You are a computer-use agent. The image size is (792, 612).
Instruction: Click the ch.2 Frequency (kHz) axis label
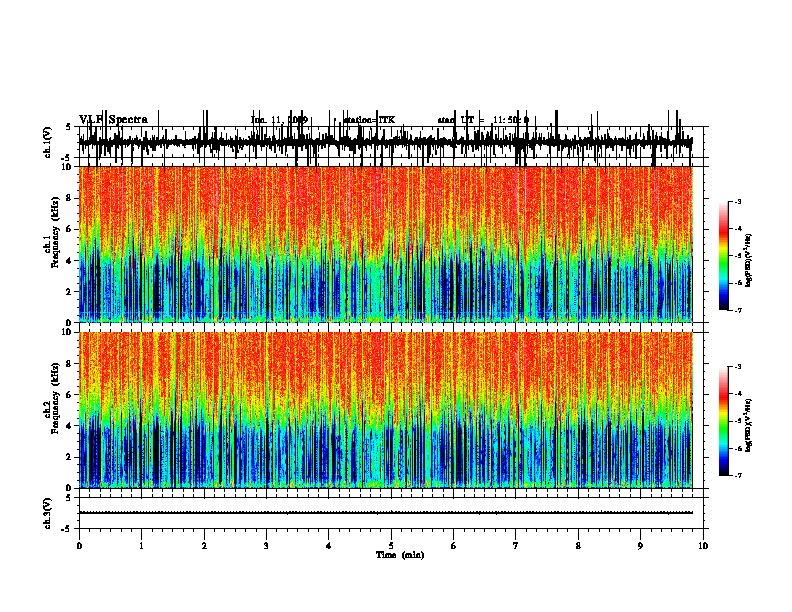[x=51, y=397]
